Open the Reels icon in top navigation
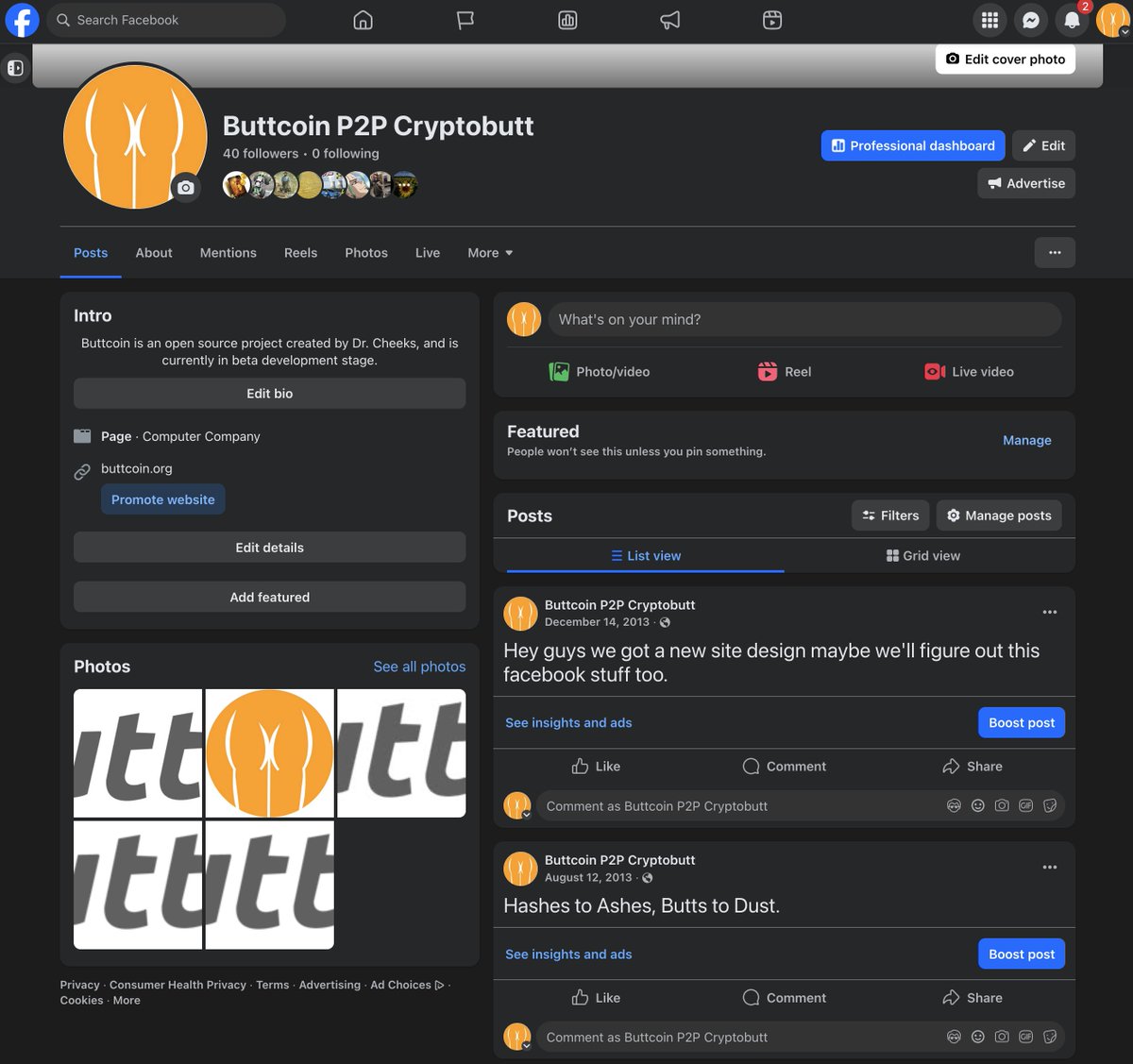1133x1064 pixels. click(x=771, y=19)
